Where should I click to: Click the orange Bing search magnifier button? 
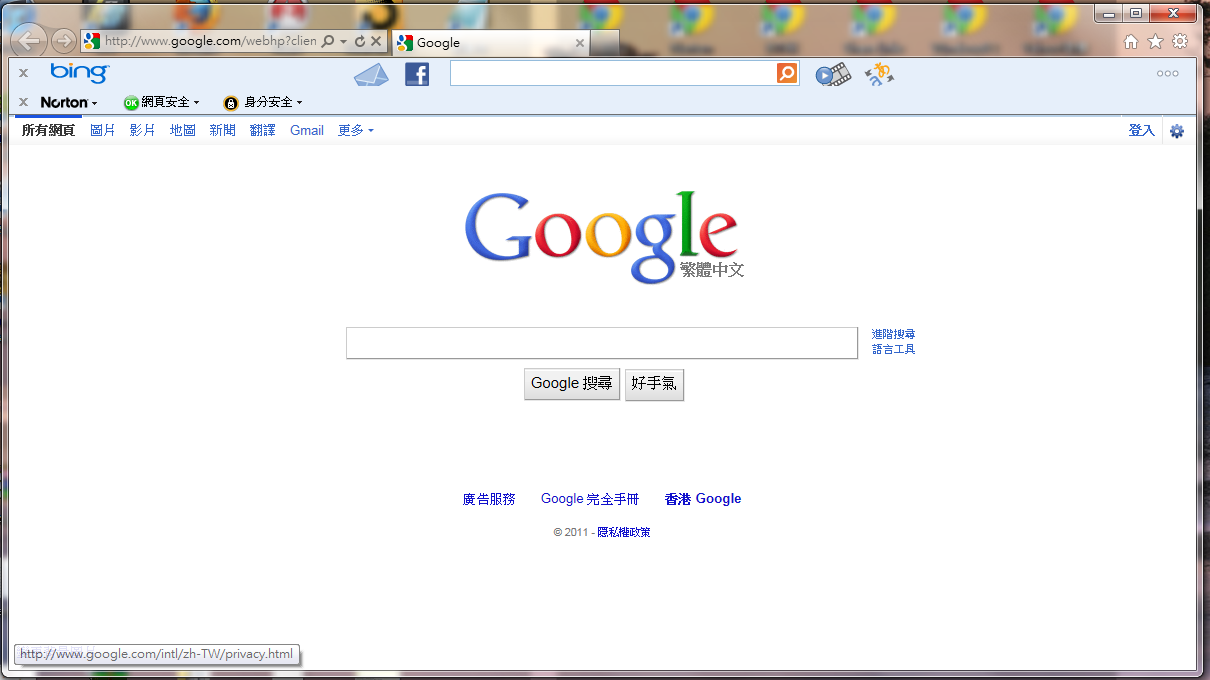(787, 73)
